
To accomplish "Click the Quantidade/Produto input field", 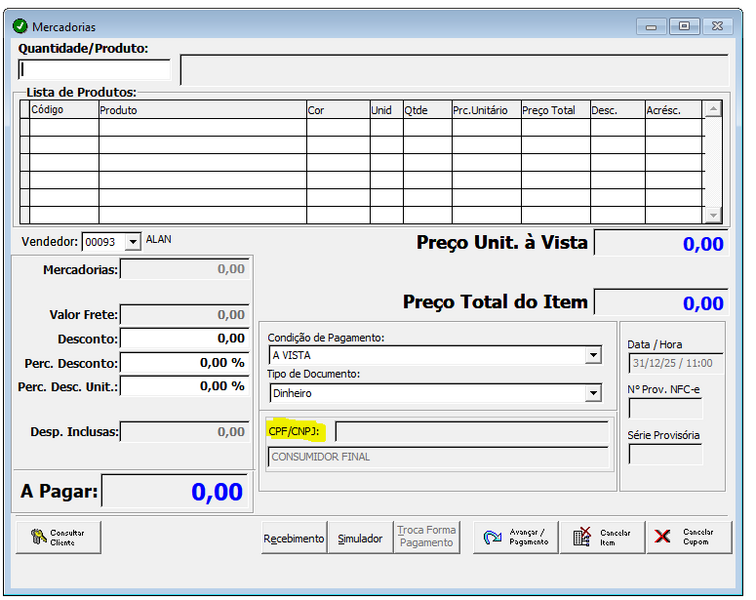I will (x=95, y=70).
